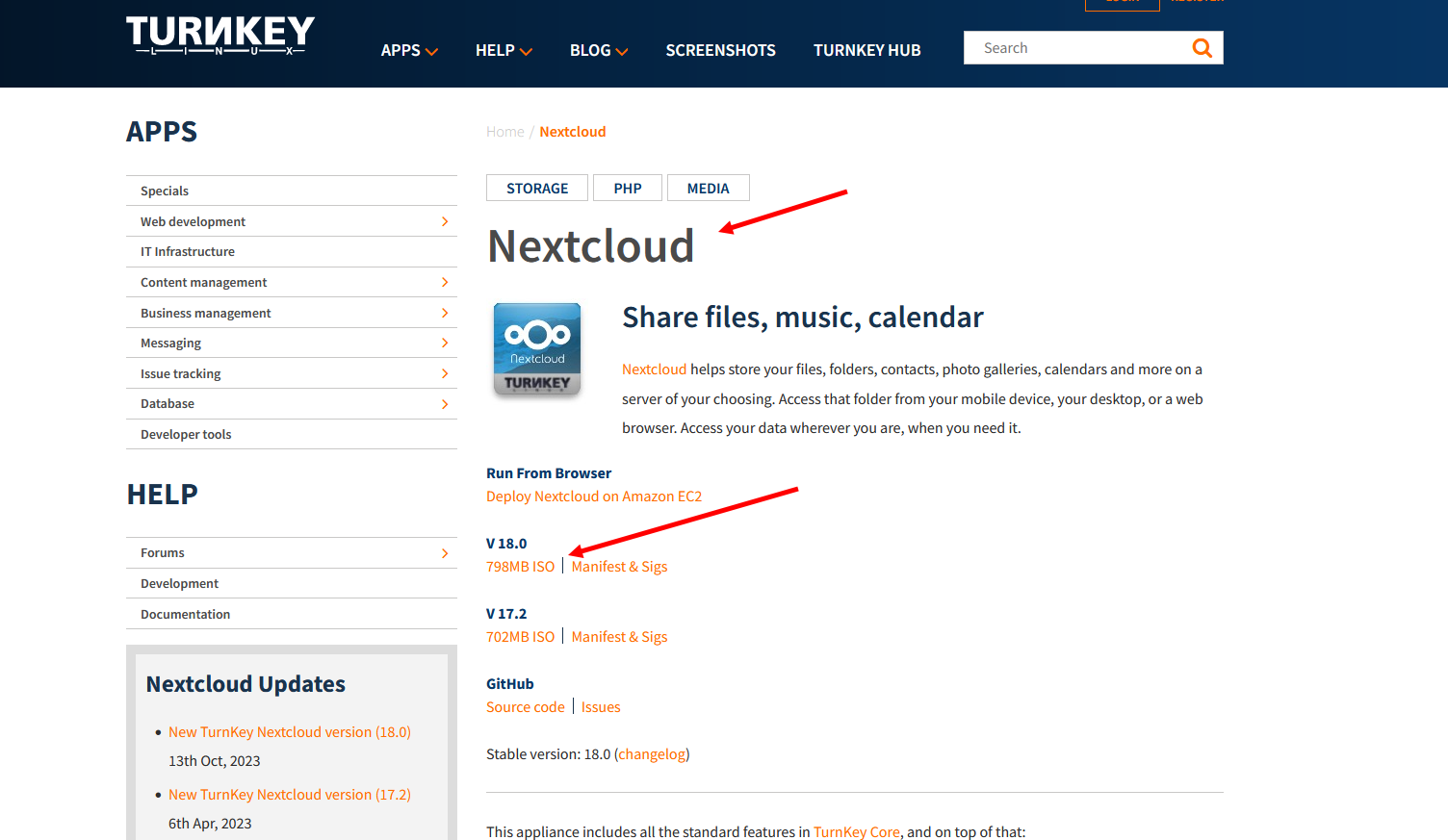Screen dimensions: 1448x840
Task: Open the GitHub Source code link
Action: click(x=526, y=707)
